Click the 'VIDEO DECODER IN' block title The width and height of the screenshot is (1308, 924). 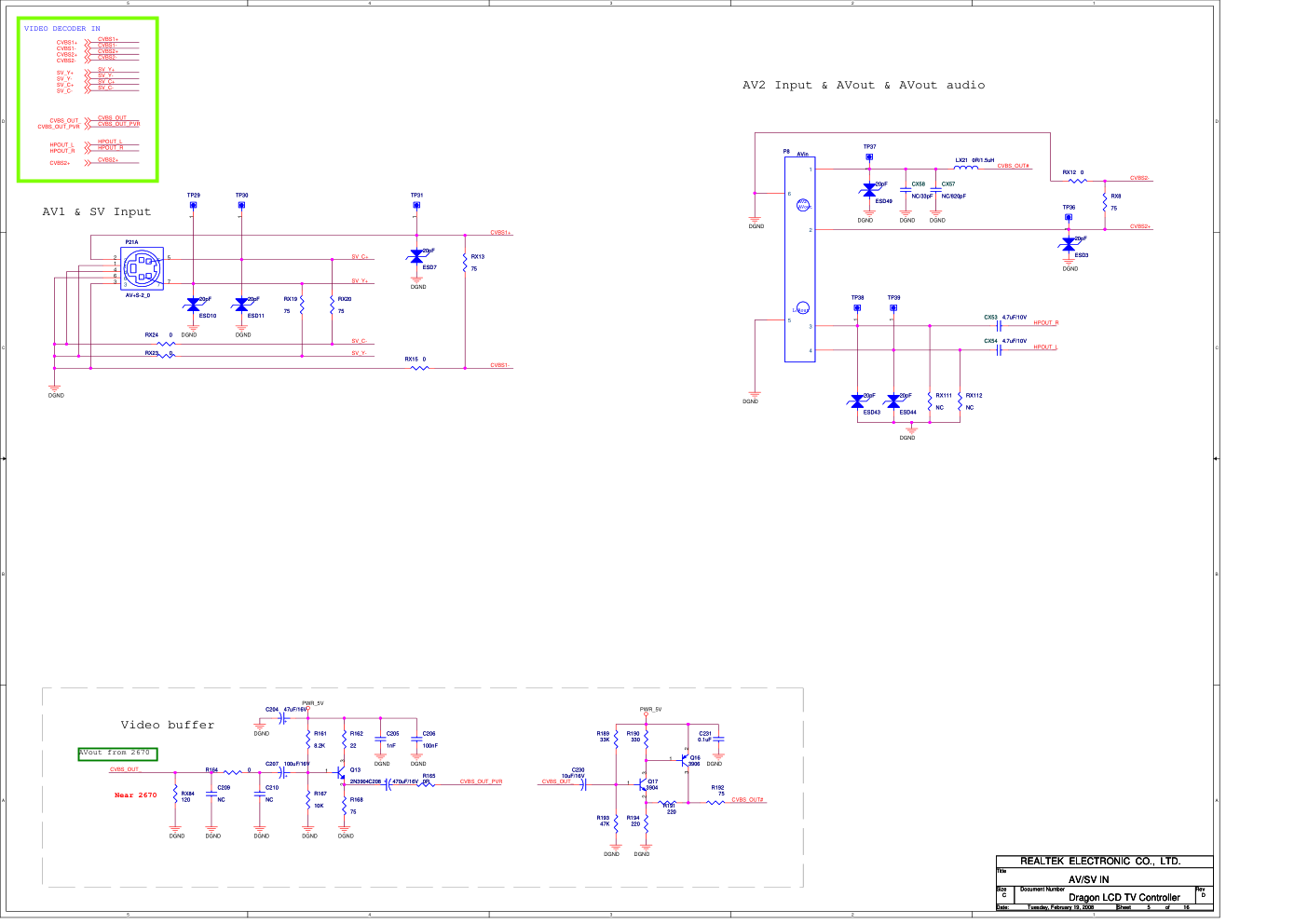61,29
